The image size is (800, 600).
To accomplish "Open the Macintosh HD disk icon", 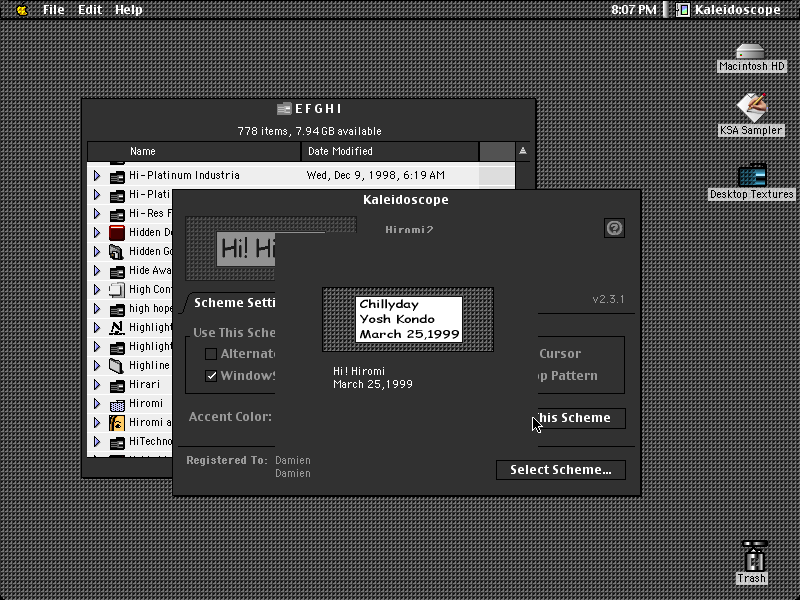I will tap(750, 52).
